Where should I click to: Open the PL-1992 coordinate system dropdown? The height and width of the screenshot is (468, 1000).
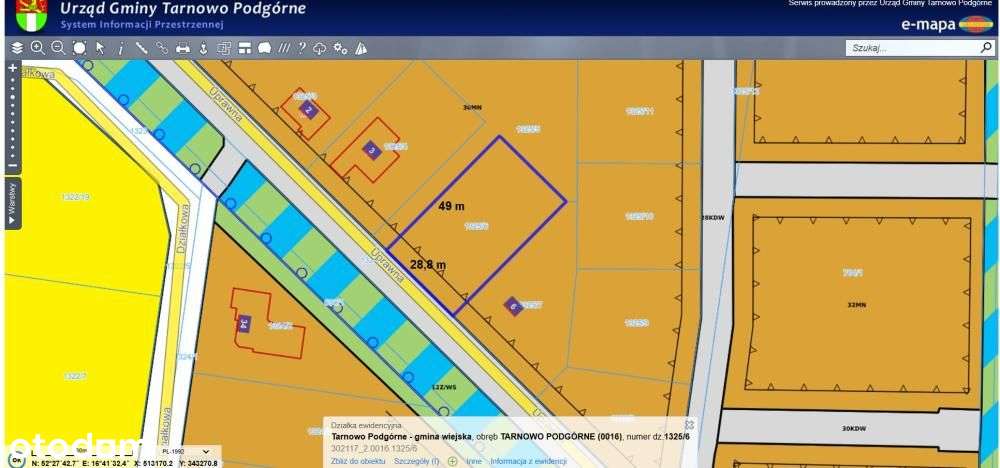[x=184, y=451]
